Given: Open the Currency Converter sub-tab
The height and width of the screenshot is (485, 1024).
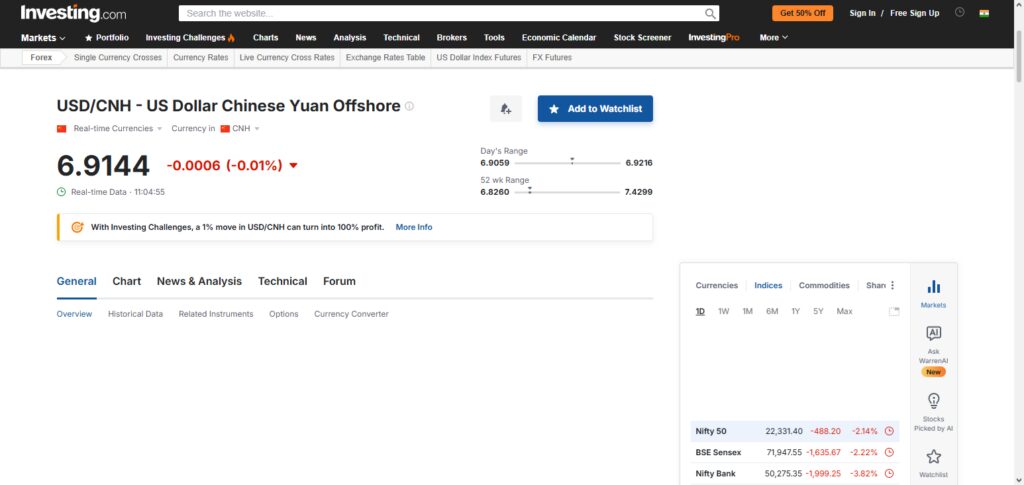Looking at the screenshot, I should pos(351,314).
